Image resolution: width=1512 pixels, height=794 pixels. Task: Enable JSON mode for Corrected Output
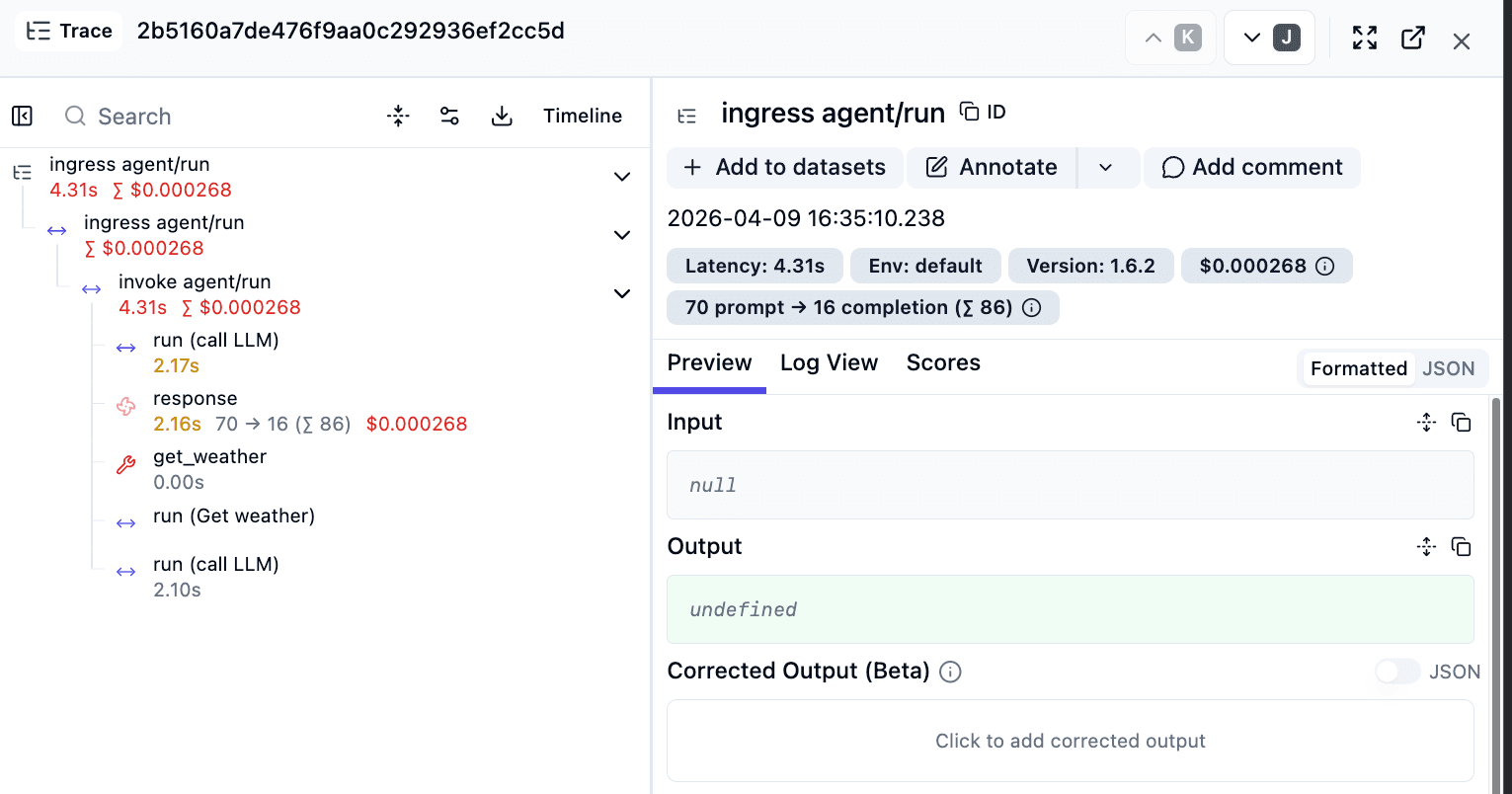1396,671
